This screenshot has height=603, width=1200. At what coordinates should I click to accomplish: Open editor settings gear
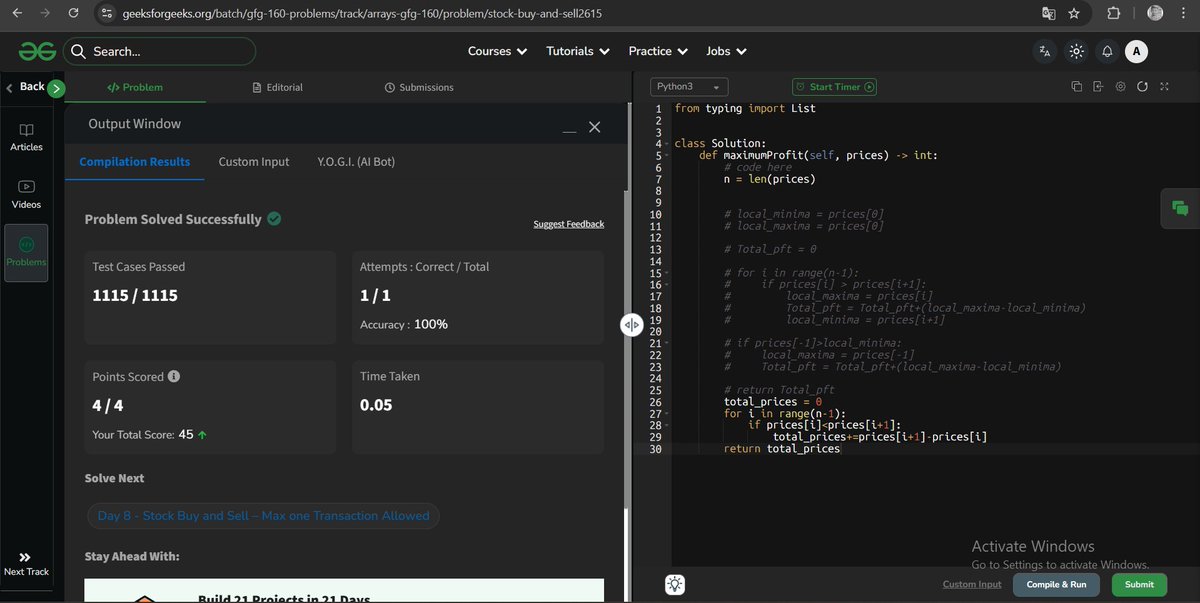[1120, 87]
